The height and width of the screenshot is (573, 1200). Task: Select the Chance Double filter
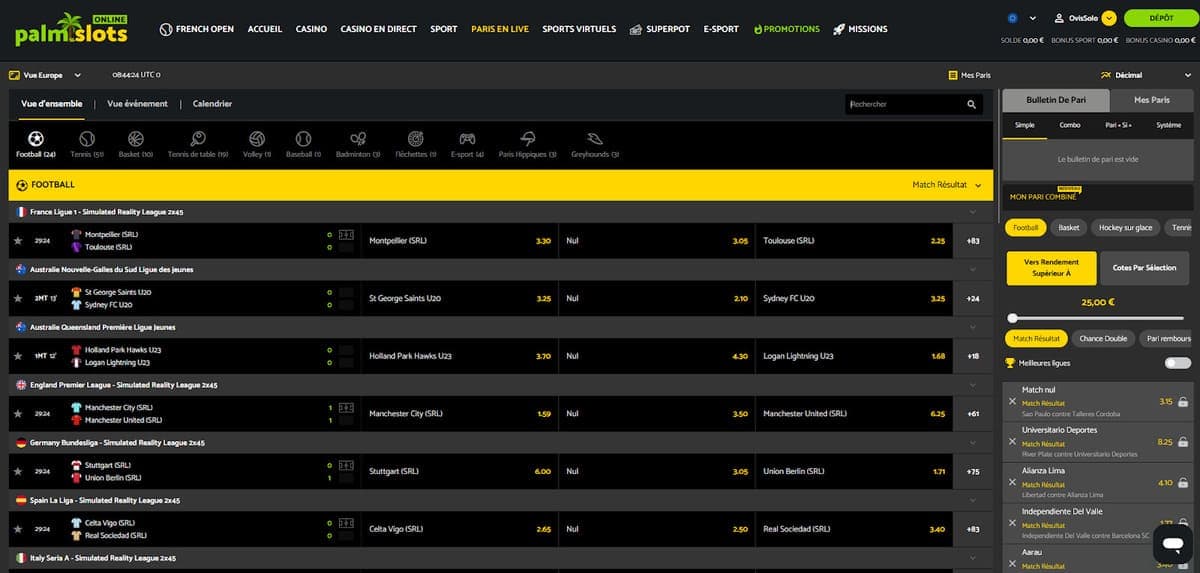1102,339
